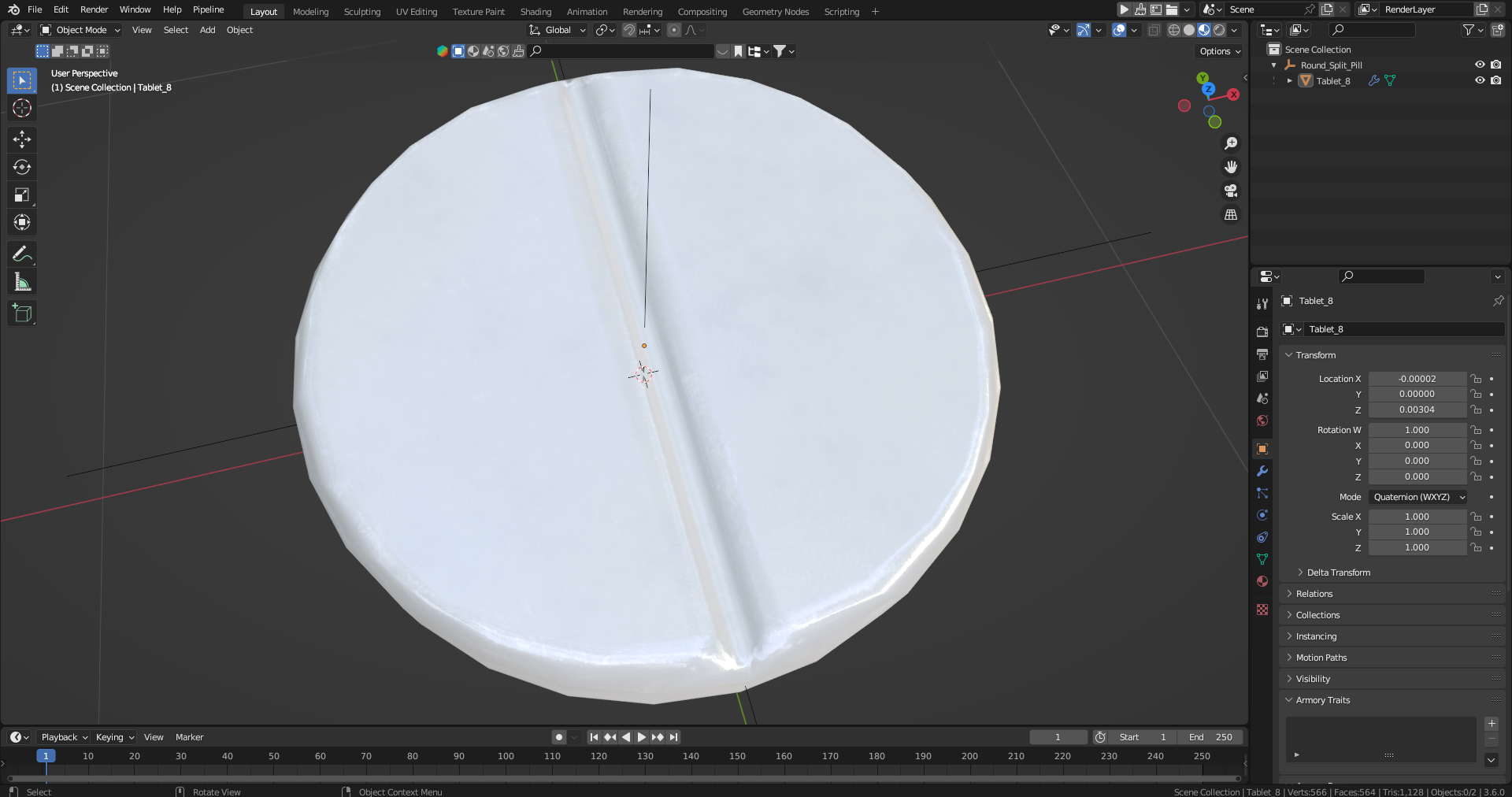Toggle snapping magnet in header
1512x797 pixels.
click(628, 30)
